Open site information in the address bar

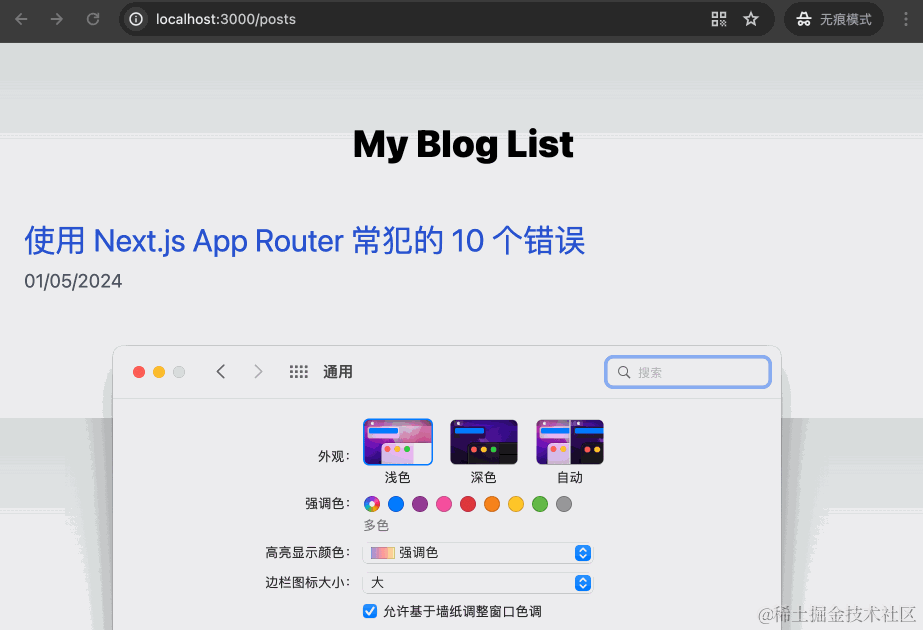click(135, 19)
